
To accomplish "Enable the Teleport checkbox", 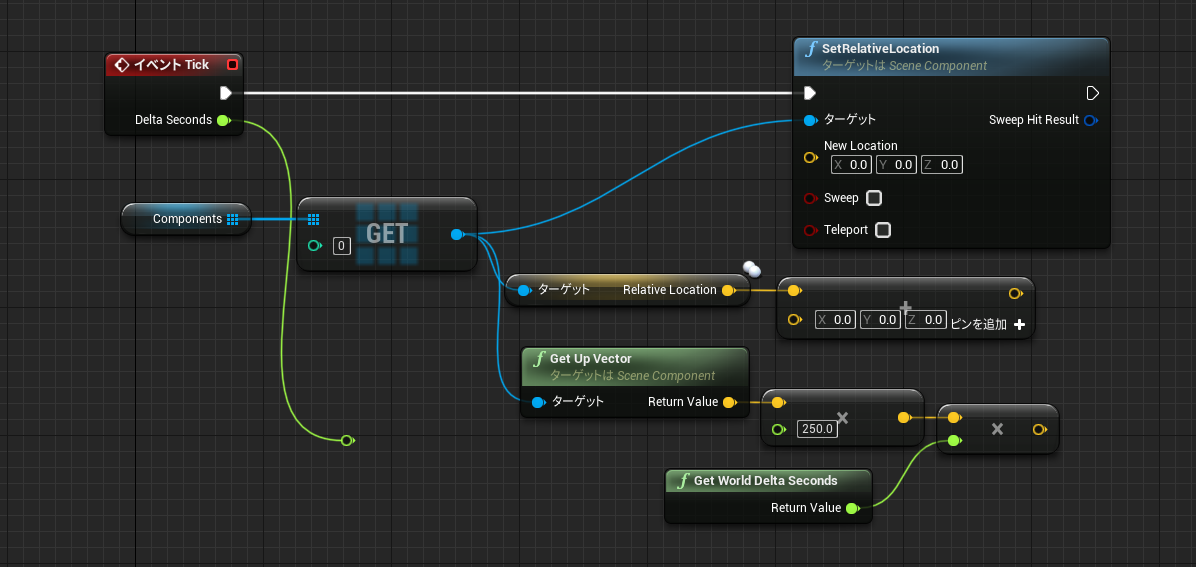I will point(883,230).
